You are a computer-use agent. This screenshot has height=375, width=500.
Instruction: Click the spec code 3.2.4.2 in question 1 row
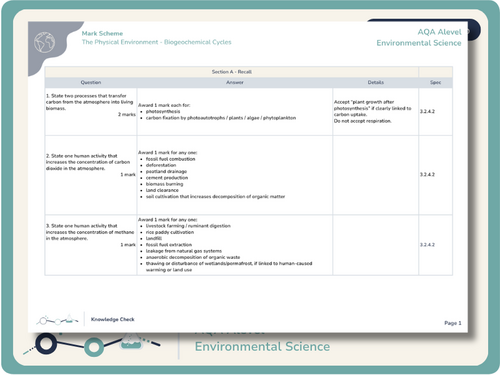pos(427,111)
